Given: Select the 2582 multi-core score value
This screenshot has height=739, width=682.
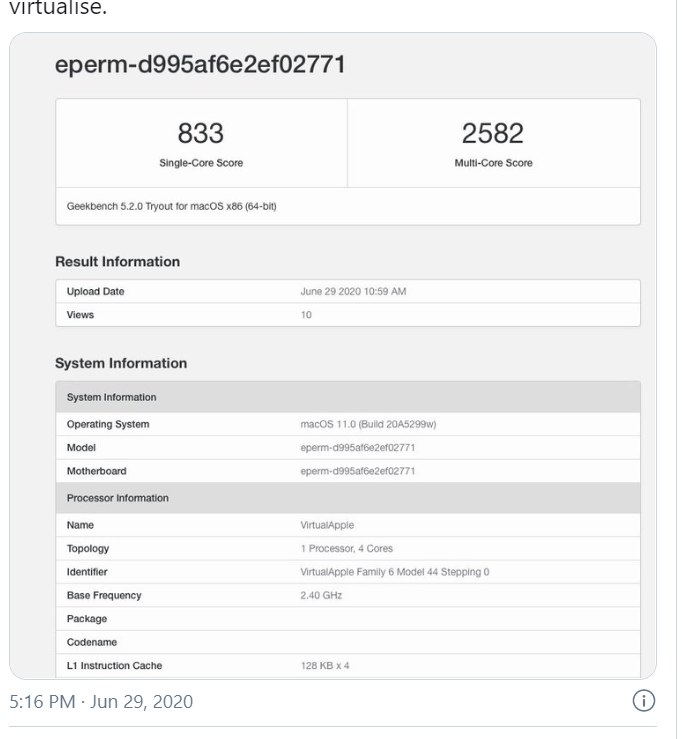Looking at the screenshot, I should [x=493, y=133].
